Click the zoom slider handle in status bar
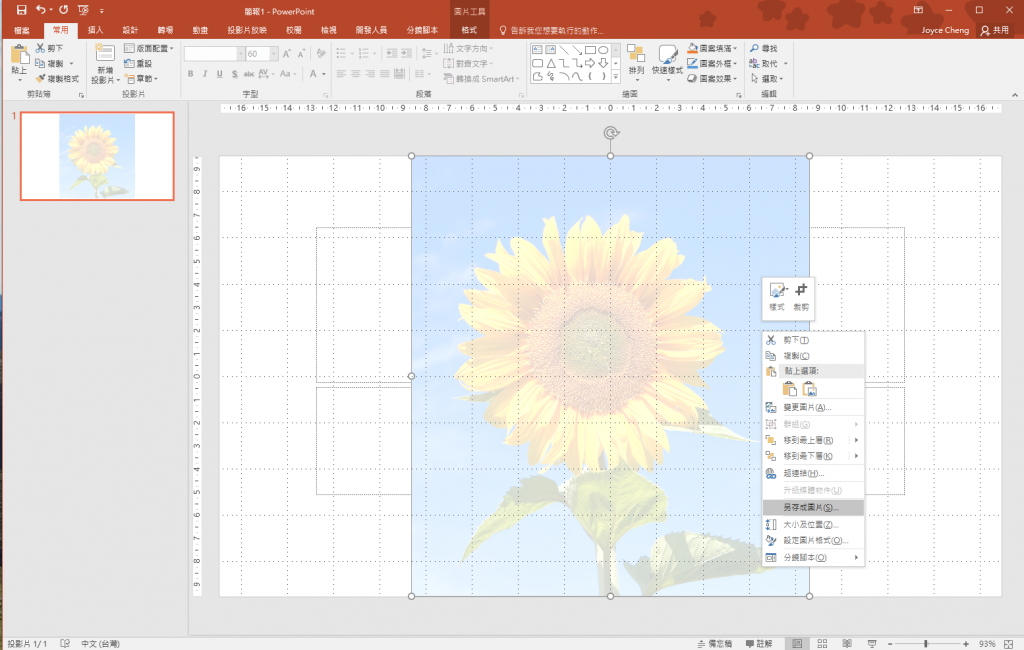Viewport: 1024px width, 650px height. (x=926, y=643)
